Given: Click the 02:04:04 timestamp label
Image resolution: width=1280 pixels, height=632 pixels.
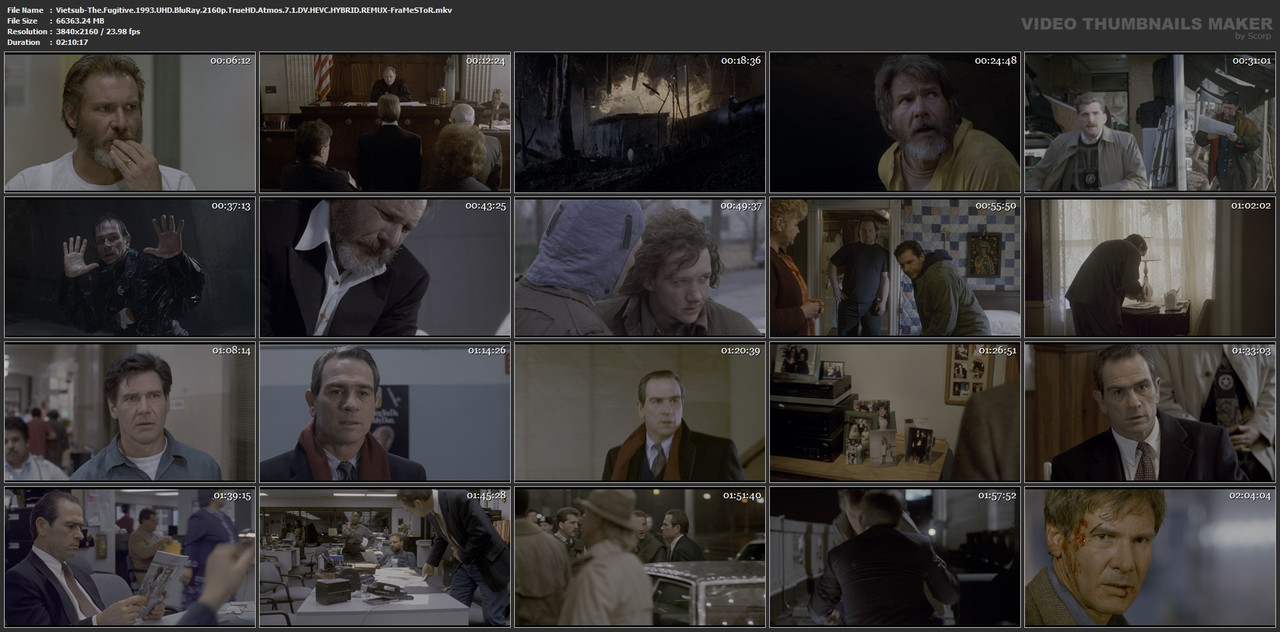Looking at the screenshot, I should [1250, 496].
